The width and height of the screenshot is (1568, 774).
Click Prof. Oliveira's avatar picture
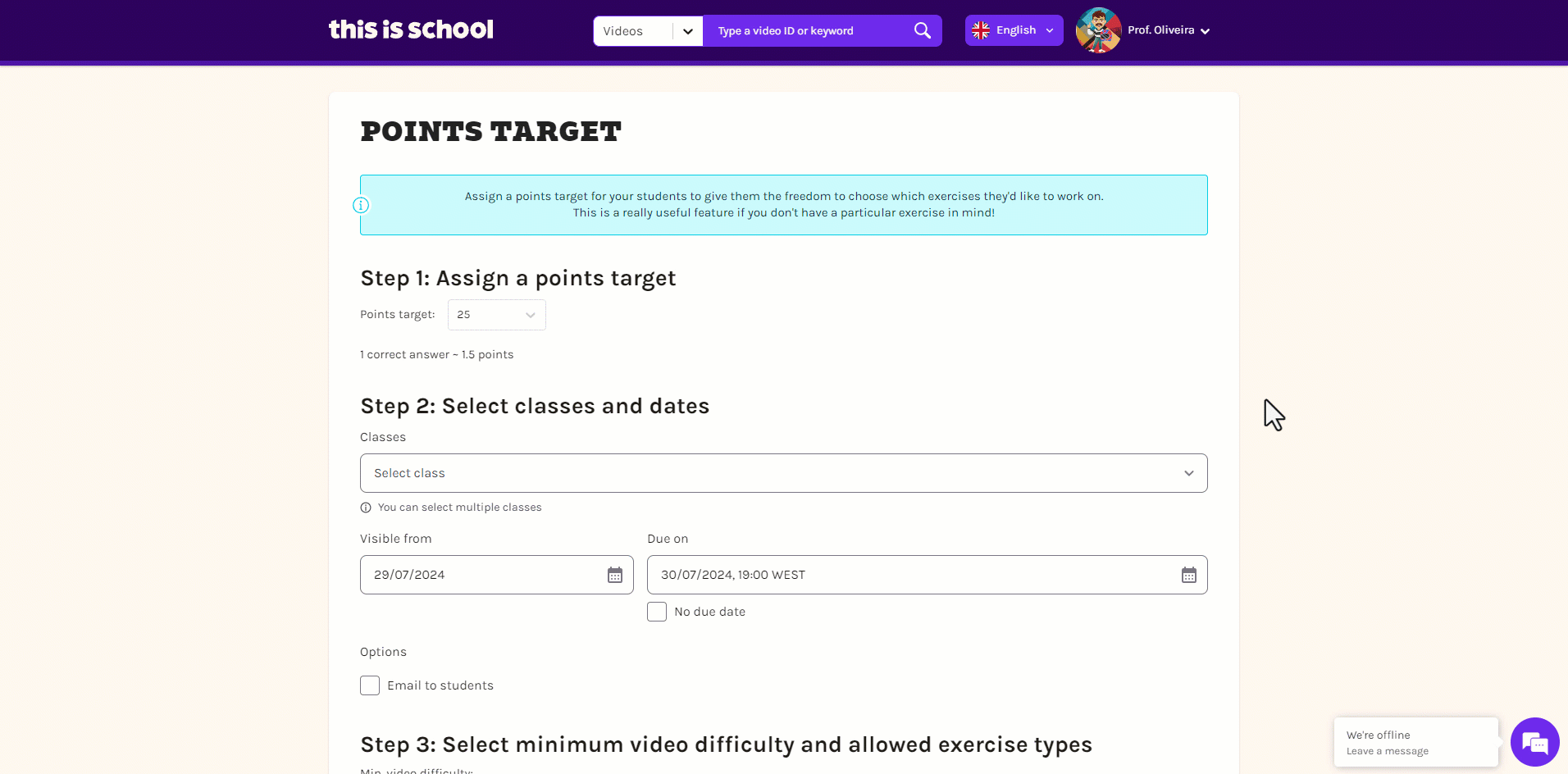(1098, 30)
